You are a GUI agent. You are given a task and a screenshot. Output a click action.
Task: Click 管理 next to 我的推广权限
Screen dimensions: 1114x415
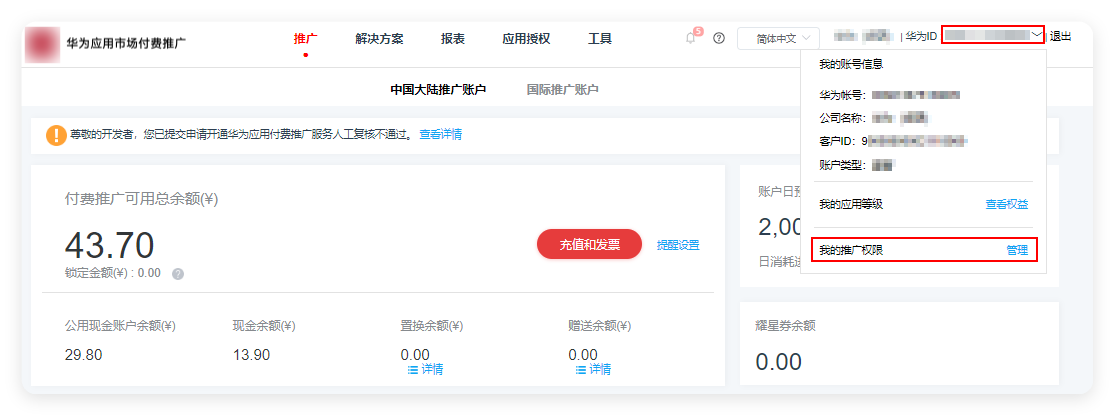click(x=1017, y=250)
